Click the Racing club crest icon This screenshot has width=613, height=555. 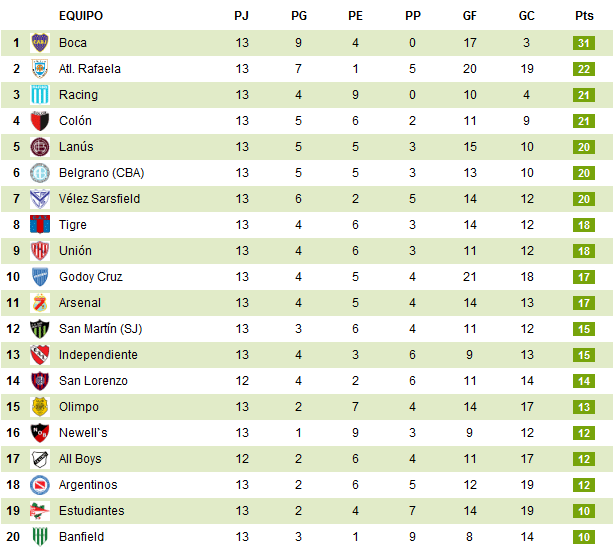[x=40, y=95]
